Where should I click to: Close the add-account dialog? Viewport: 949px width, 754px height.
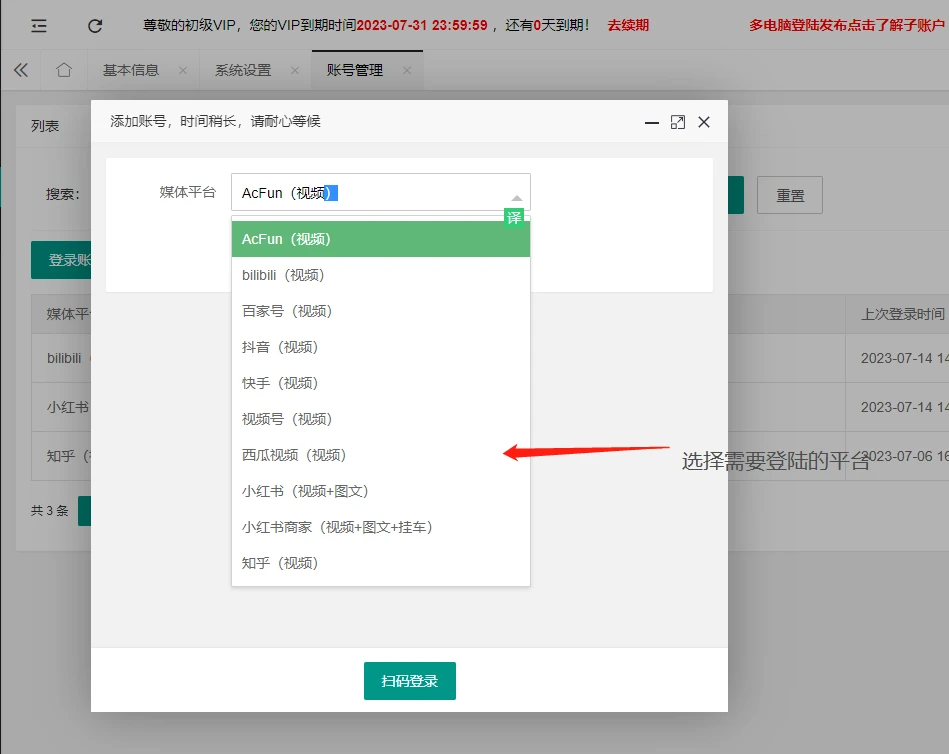click(x=704, y=122)
